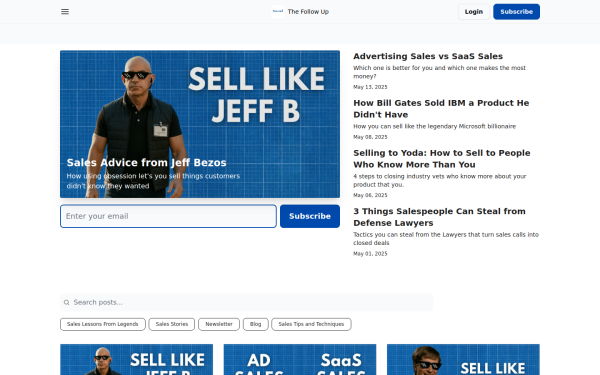
Task: Filter by Sales Lessons From Legends tag
Action: (x=103, y=324)
